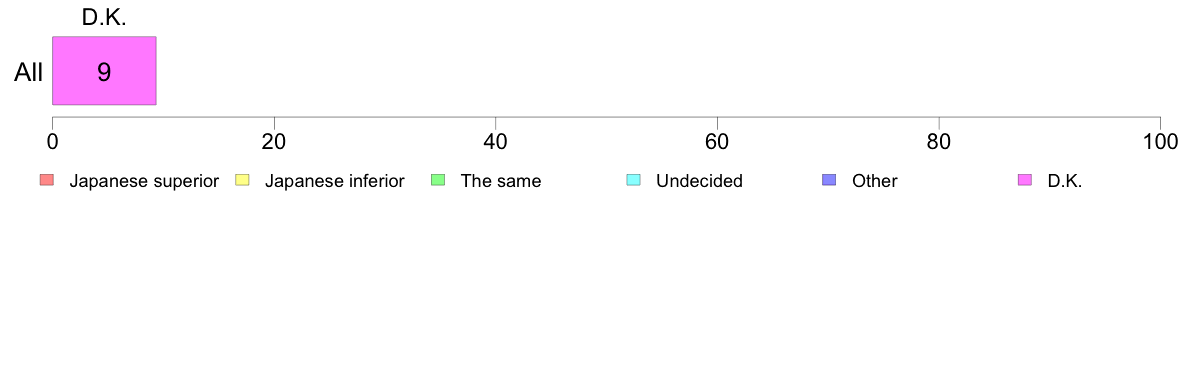The image size is (1188, 368).
Task: Click the All row label
Action: pos(29,73)
